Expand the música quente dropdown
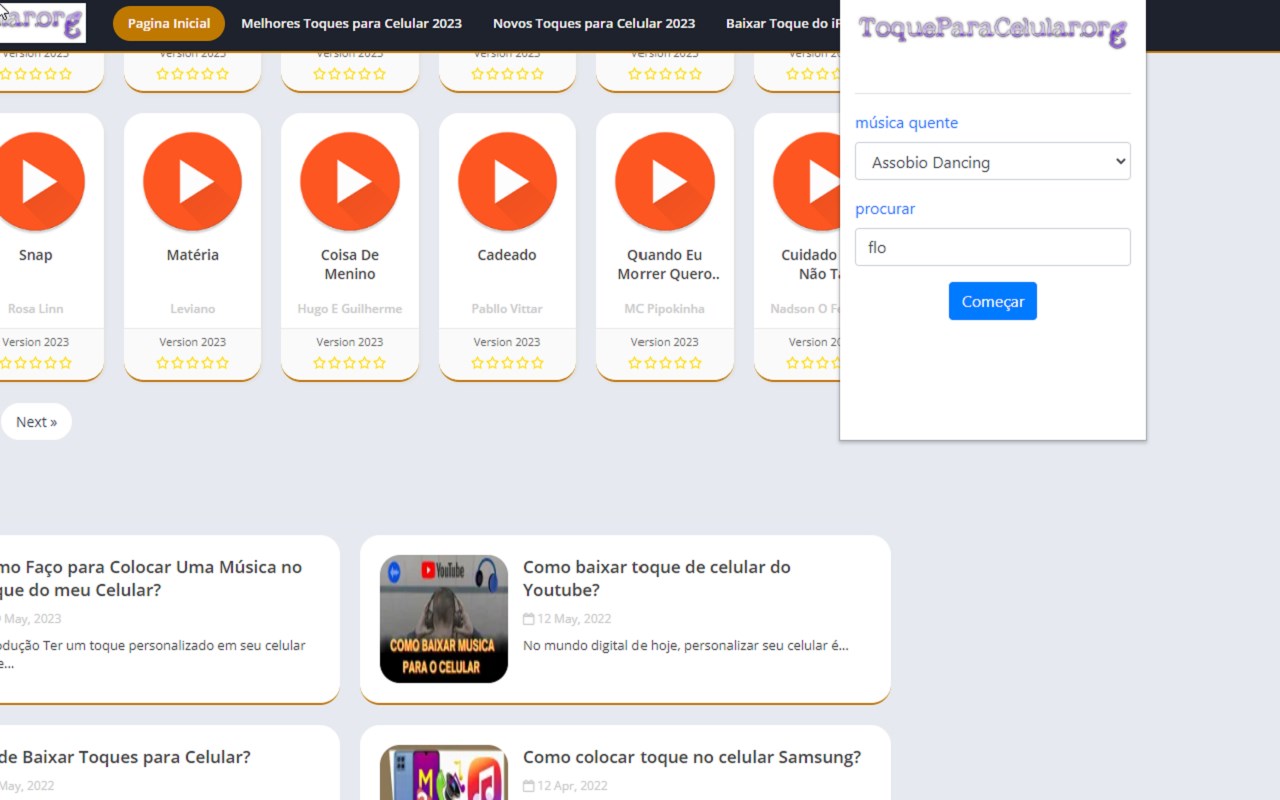The image size is (1280, 800). 993,162
